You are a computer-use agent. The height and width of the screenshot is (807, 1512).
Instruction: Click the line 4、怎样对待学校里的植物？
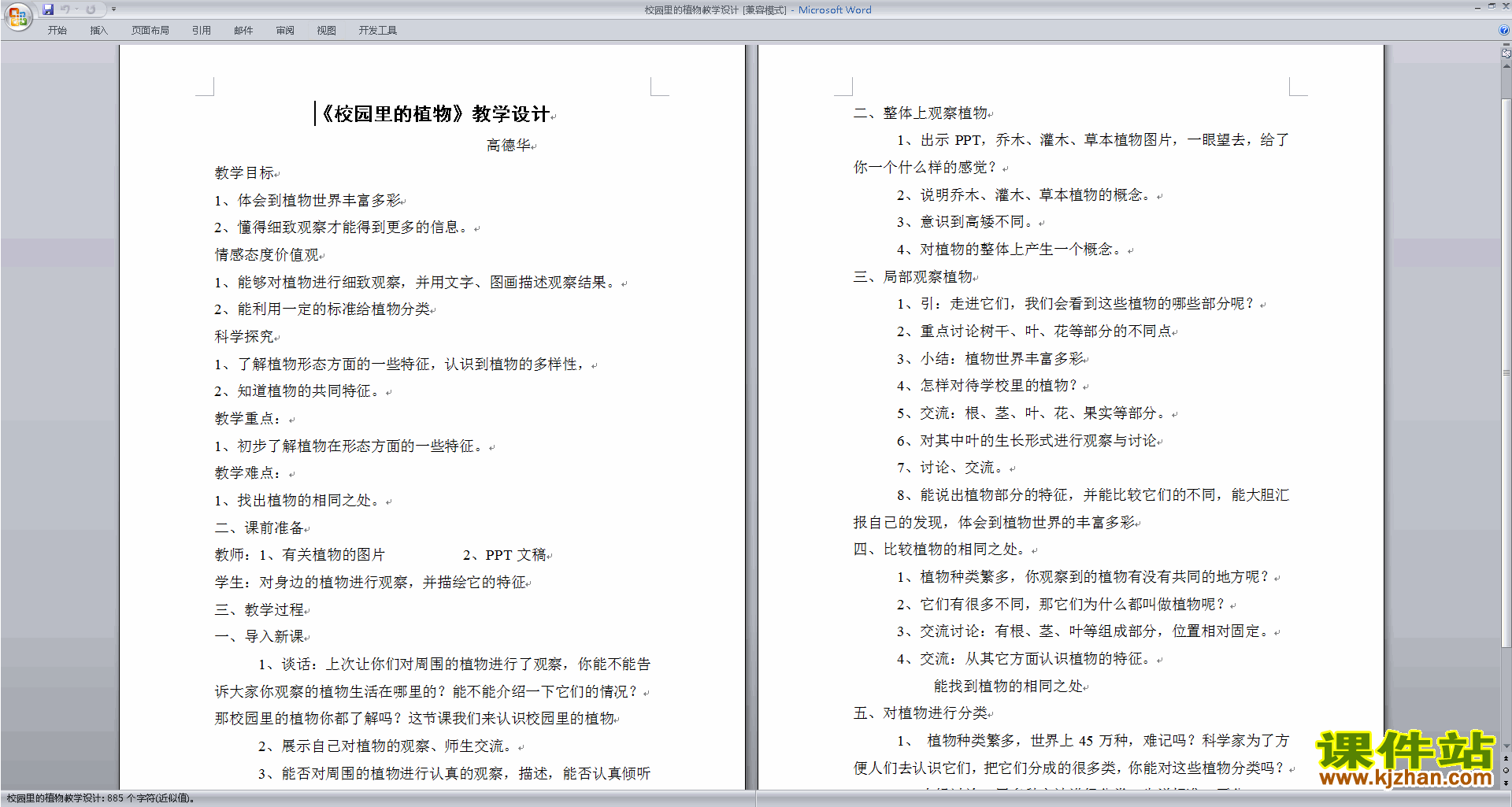click(x=989, y=385)
